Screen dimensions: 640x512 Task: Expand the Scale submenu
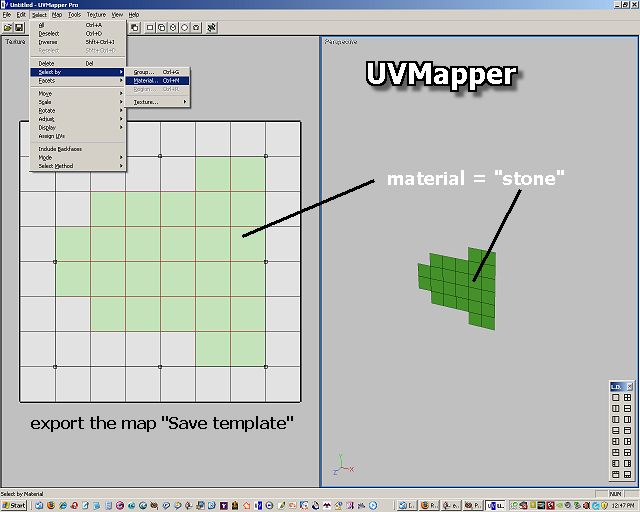pos(78,102)
